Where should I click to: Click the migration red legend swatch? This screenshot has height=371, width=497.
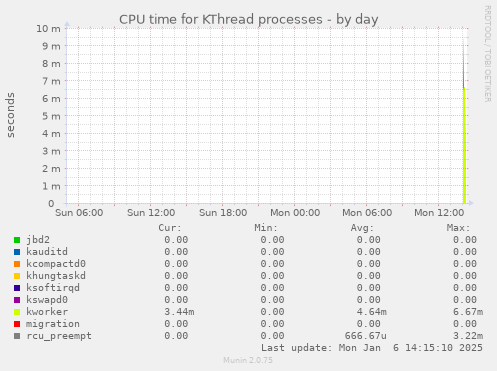[x=17, y=324]
